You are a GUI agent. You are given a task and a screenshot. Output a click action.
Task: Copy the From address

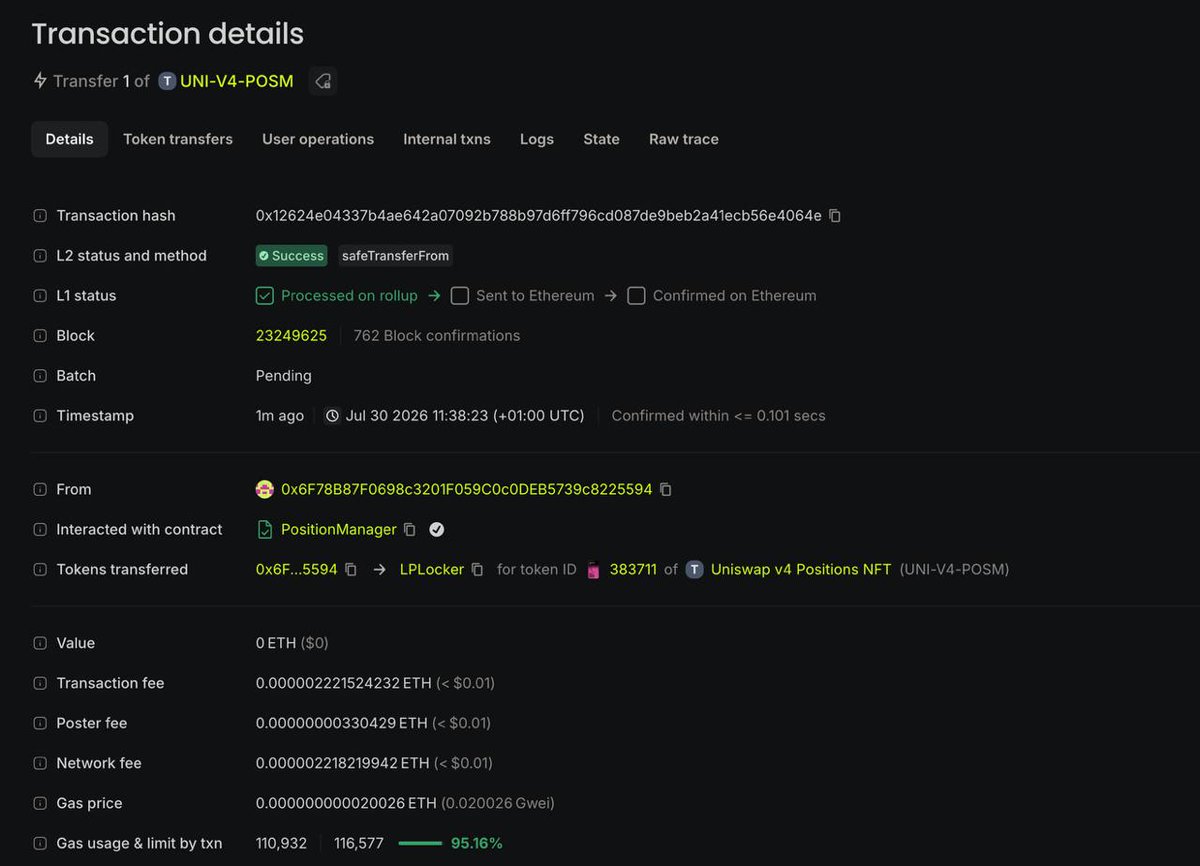[666, 490]
